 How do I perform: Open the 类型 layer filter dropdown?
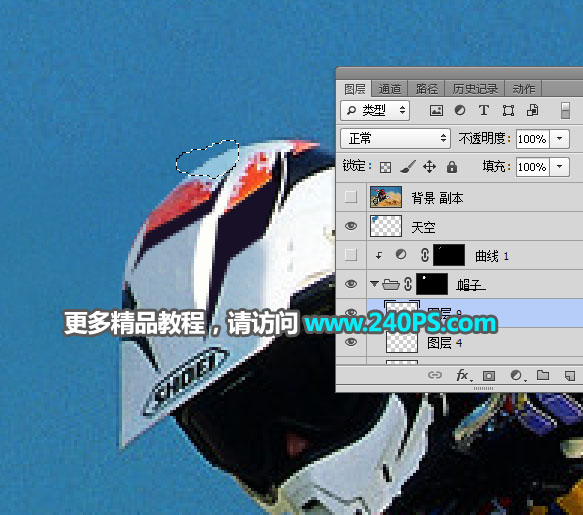[x=375, y=110]
